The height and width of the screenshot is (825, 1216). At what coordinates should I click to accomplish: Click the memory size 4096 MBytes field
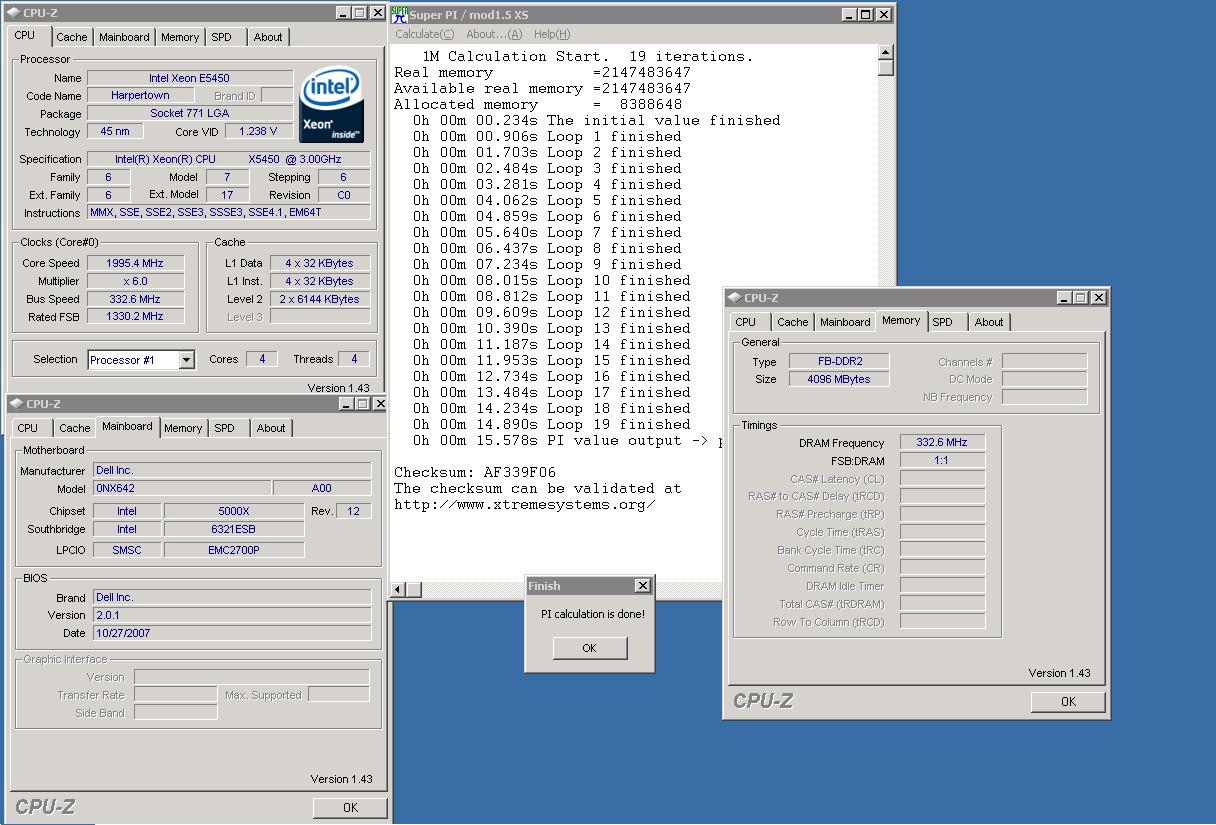click(839, 380)
